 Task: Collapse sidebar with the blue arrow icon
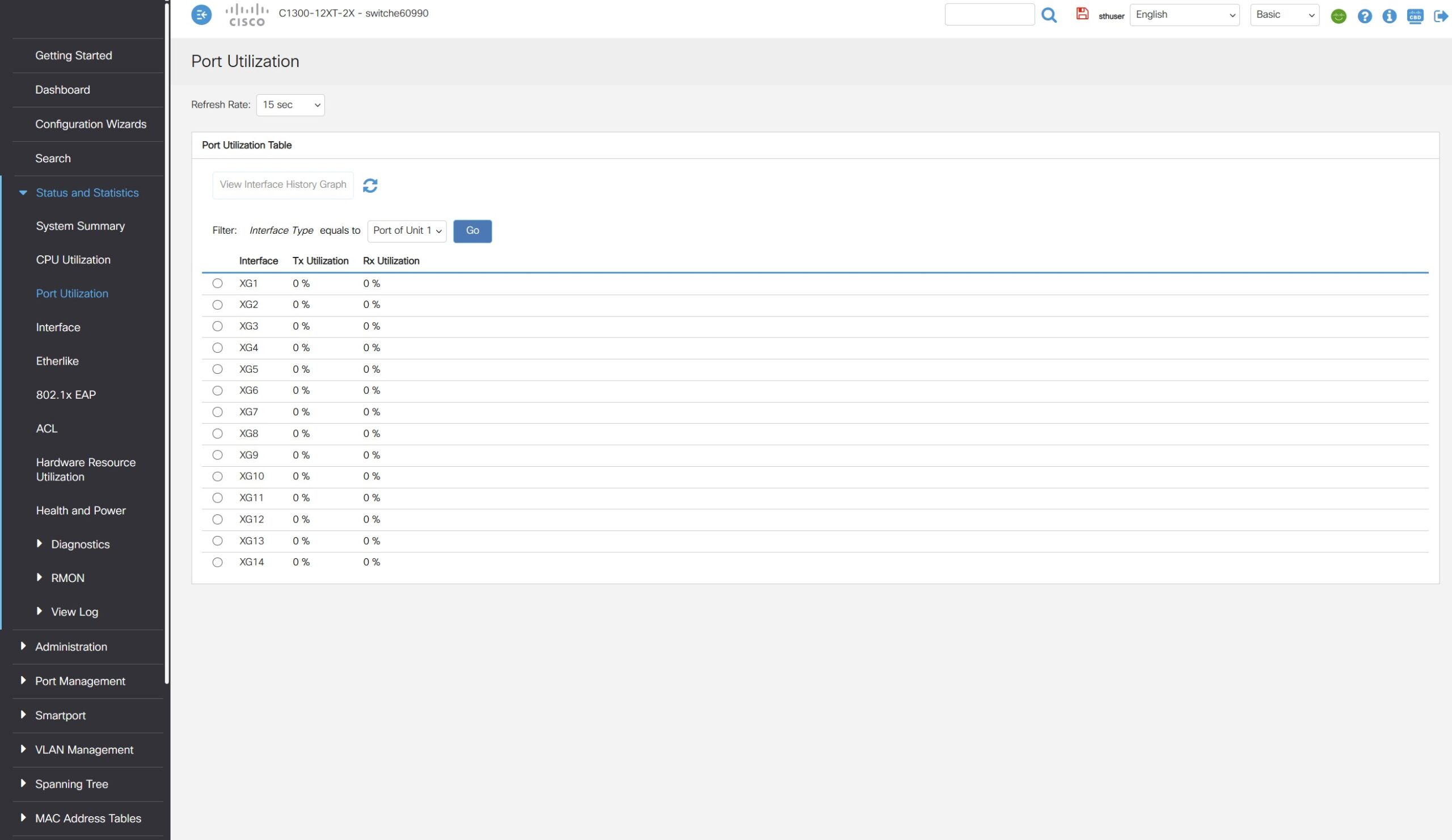[201, 15]
